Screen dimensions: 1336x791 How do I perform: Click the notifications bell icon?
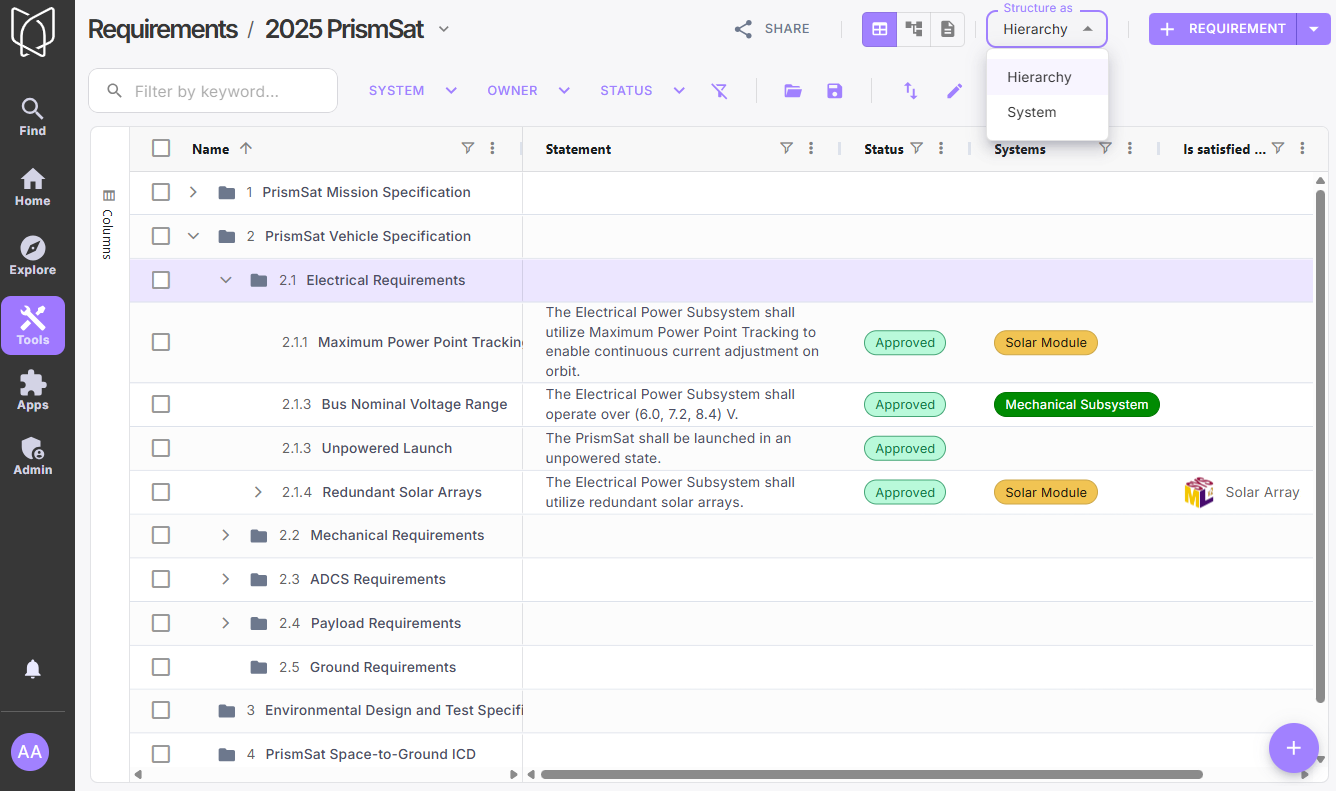pos(32,669)
